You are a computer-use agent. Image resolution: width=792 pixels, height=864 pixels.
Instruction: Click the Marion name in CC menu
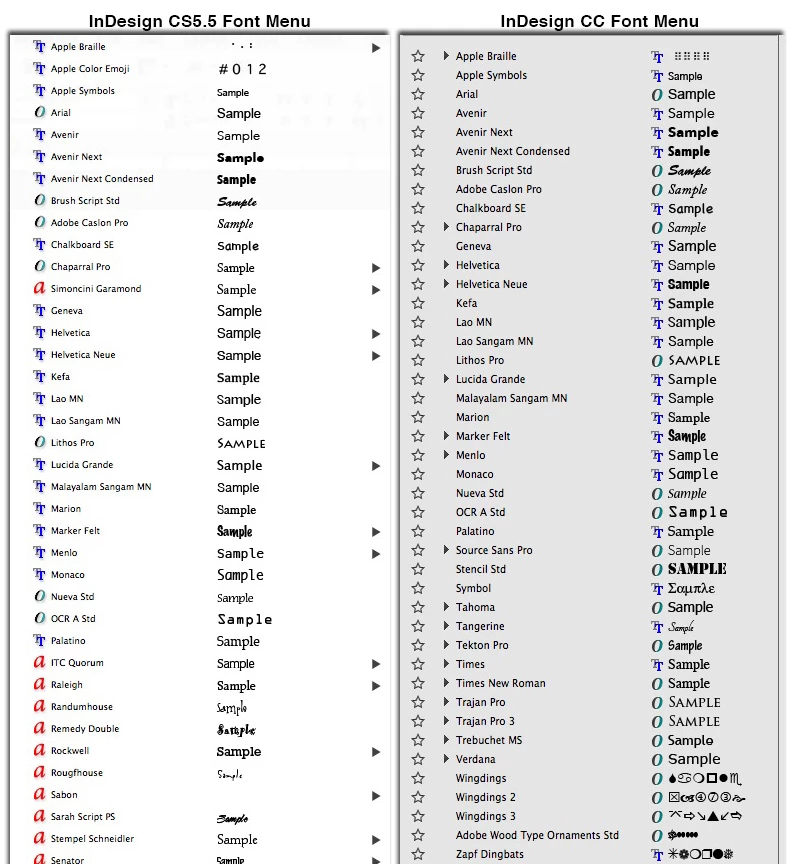(x=472, y=417)
